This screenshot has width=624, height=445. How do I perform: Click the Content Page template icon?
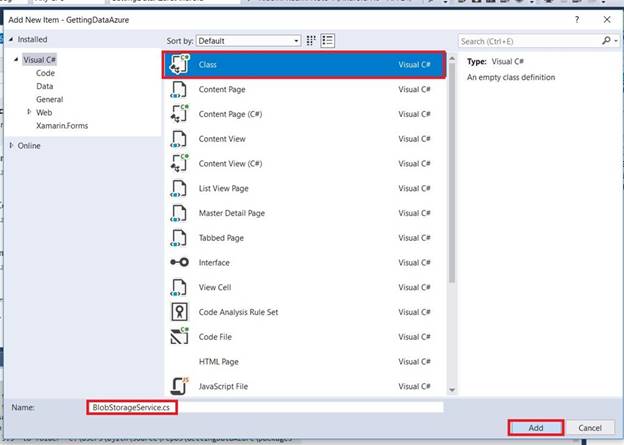click(x=178, y=89)
